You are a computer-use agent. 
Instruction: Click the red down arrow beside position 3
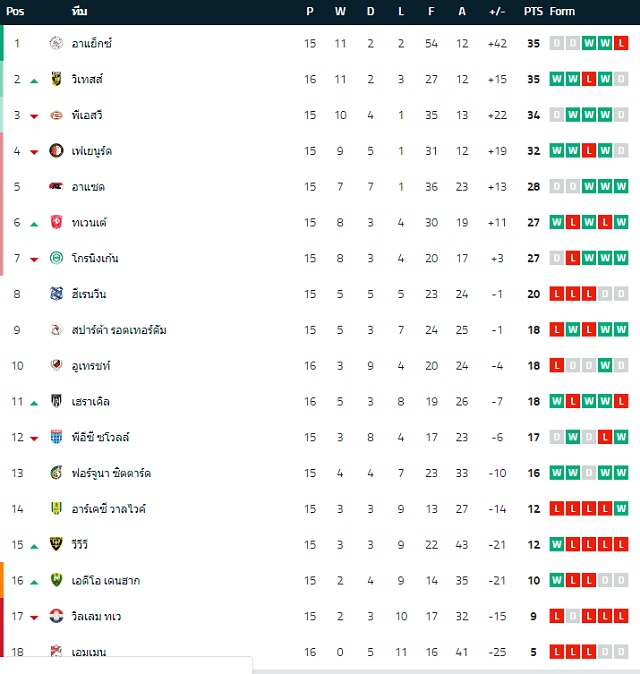point(34,116)
